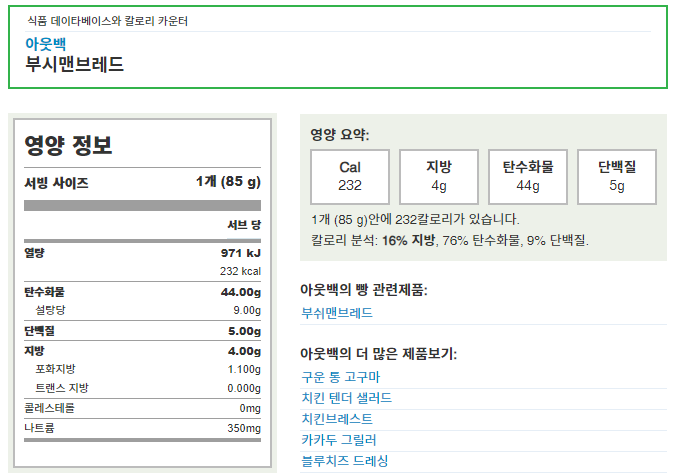Click the 나트륨 row label
The width and height of the screenshot is (677, 473).
39,428
